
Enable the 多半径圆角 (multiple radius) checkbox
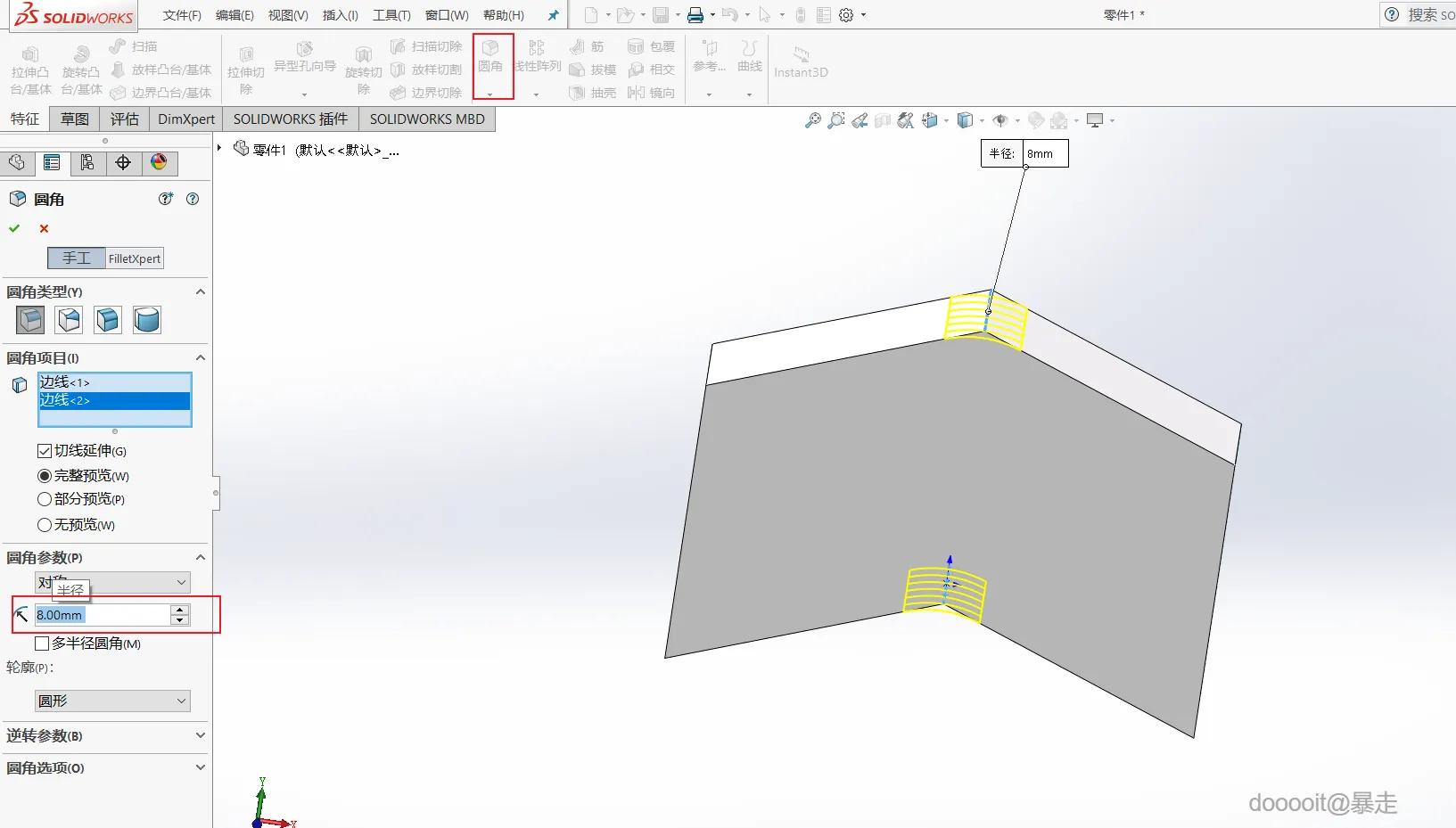coord(42,644)
